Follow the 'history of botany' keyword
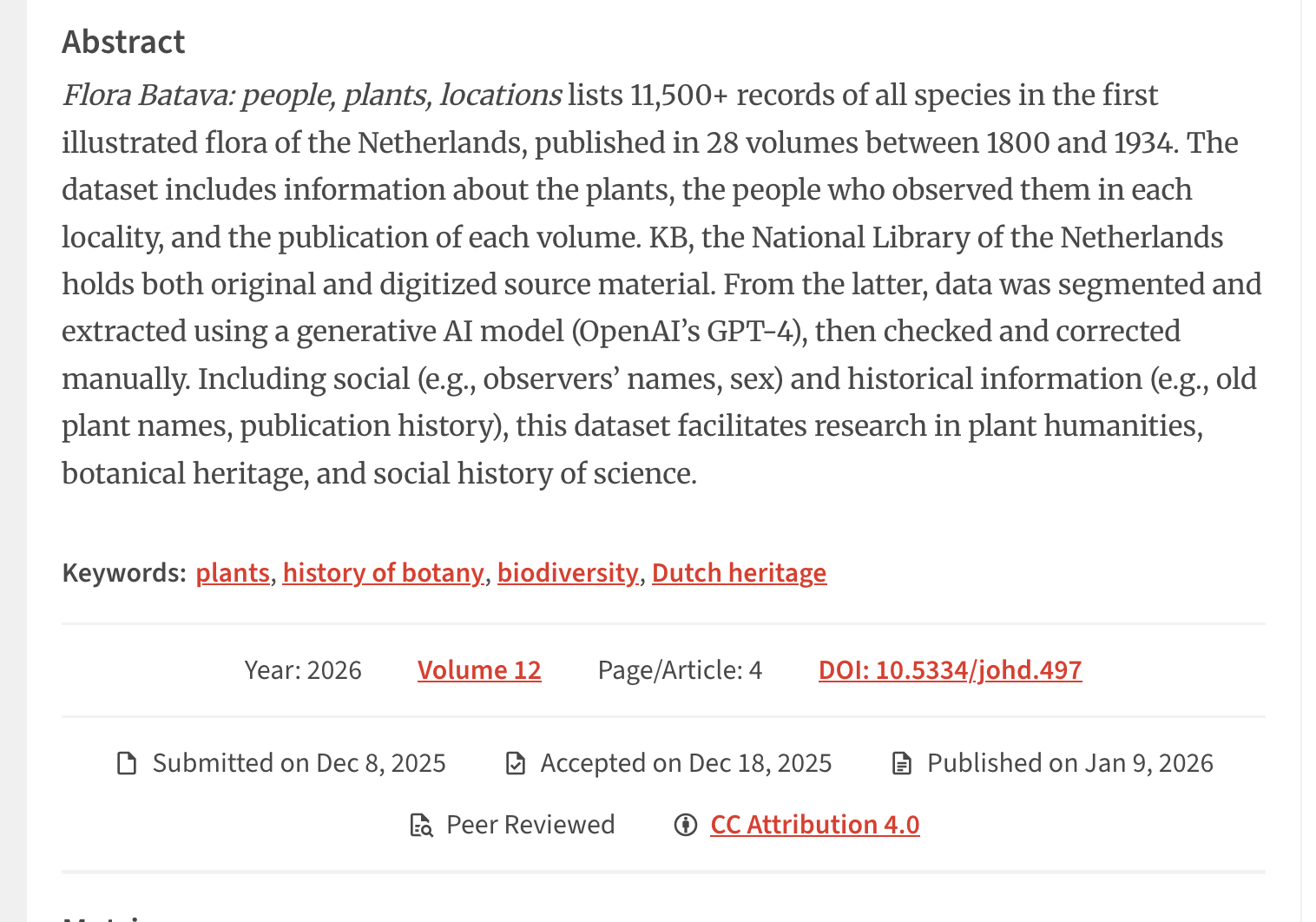Image resolution: width=1316 pixels, height=922 pixels. click(383, 573)
